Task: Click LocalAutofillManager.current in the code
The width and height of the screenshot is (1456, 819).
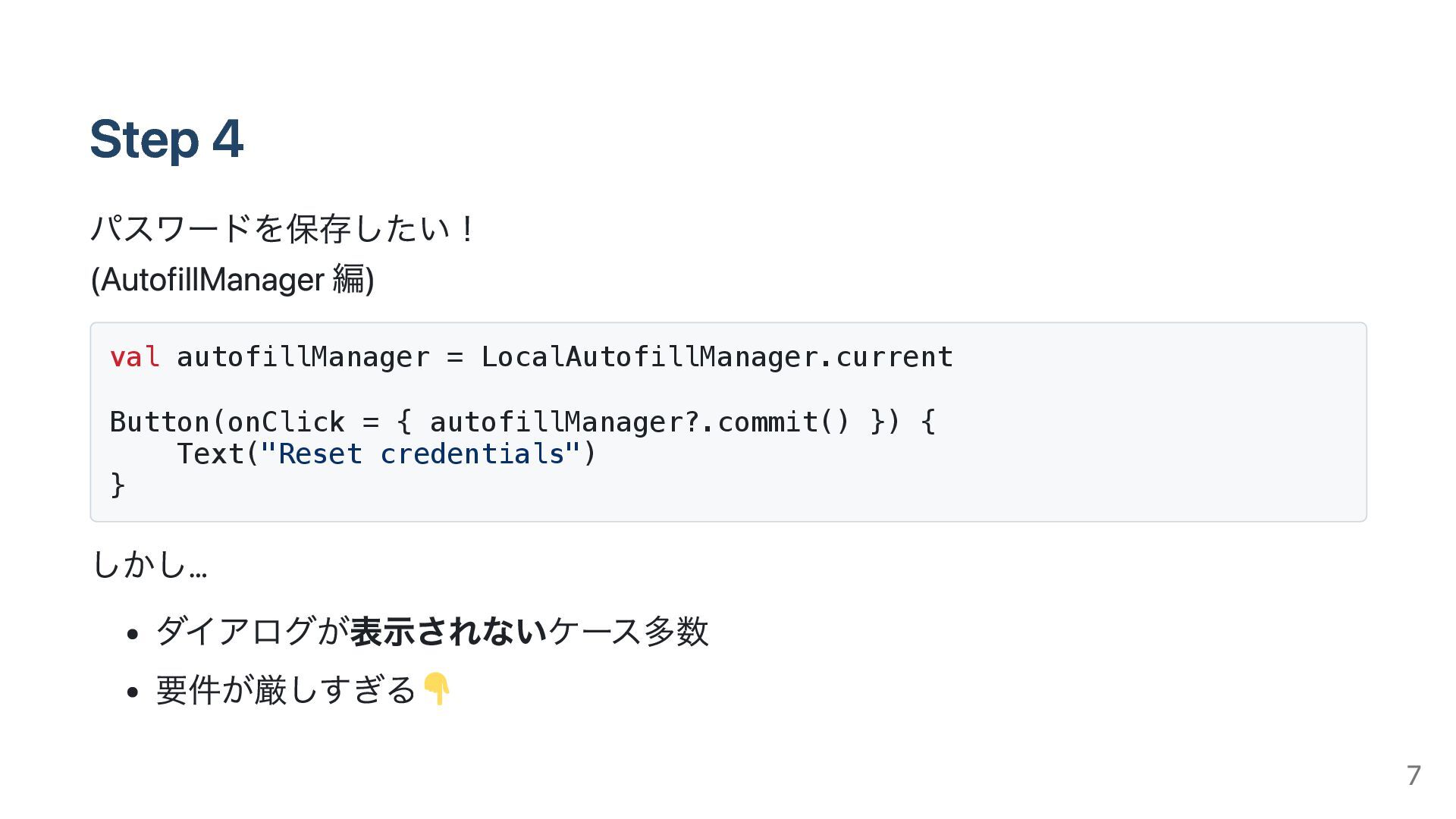Action: click(717, 356)
